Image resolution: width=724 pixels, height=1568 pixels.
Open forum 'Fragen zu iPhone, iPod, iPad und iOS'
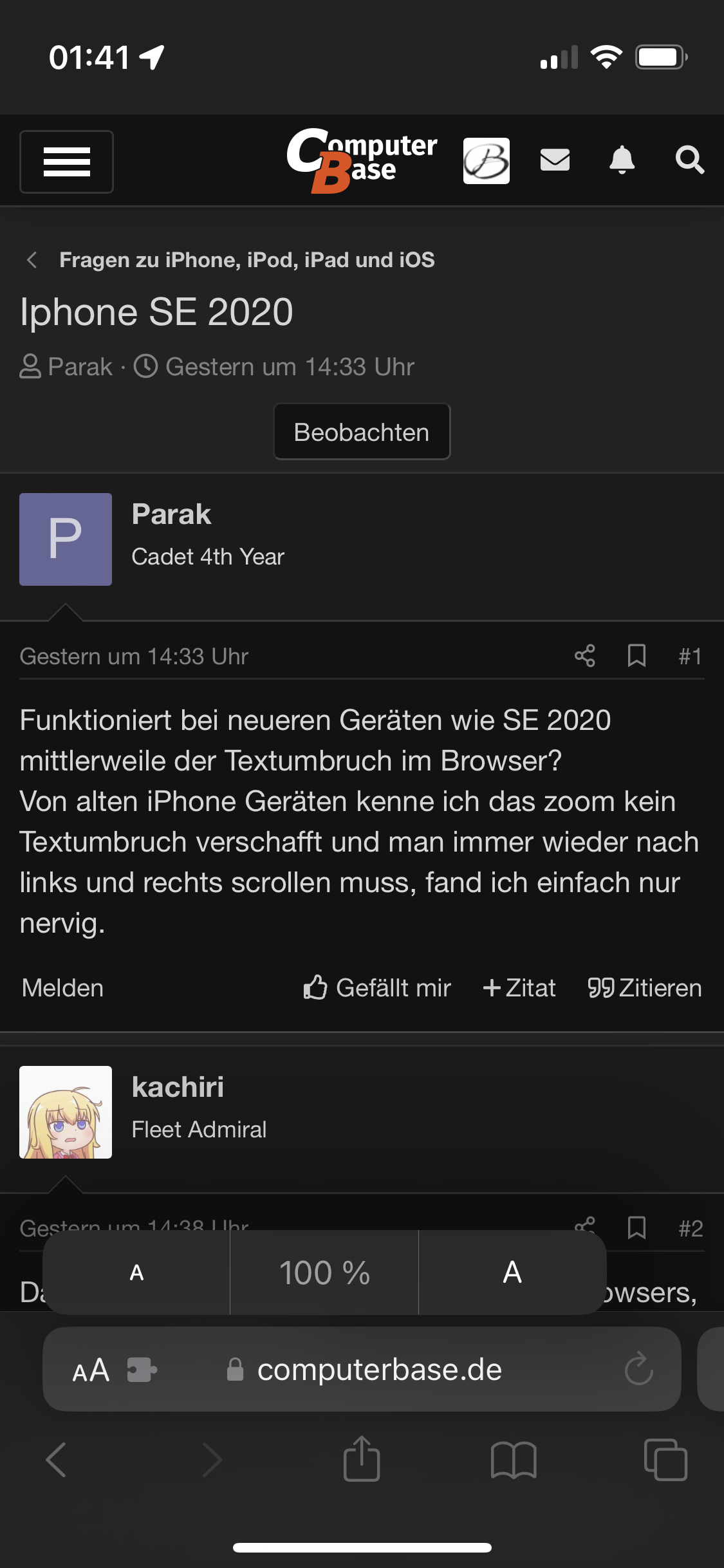[x=247, y=260]
